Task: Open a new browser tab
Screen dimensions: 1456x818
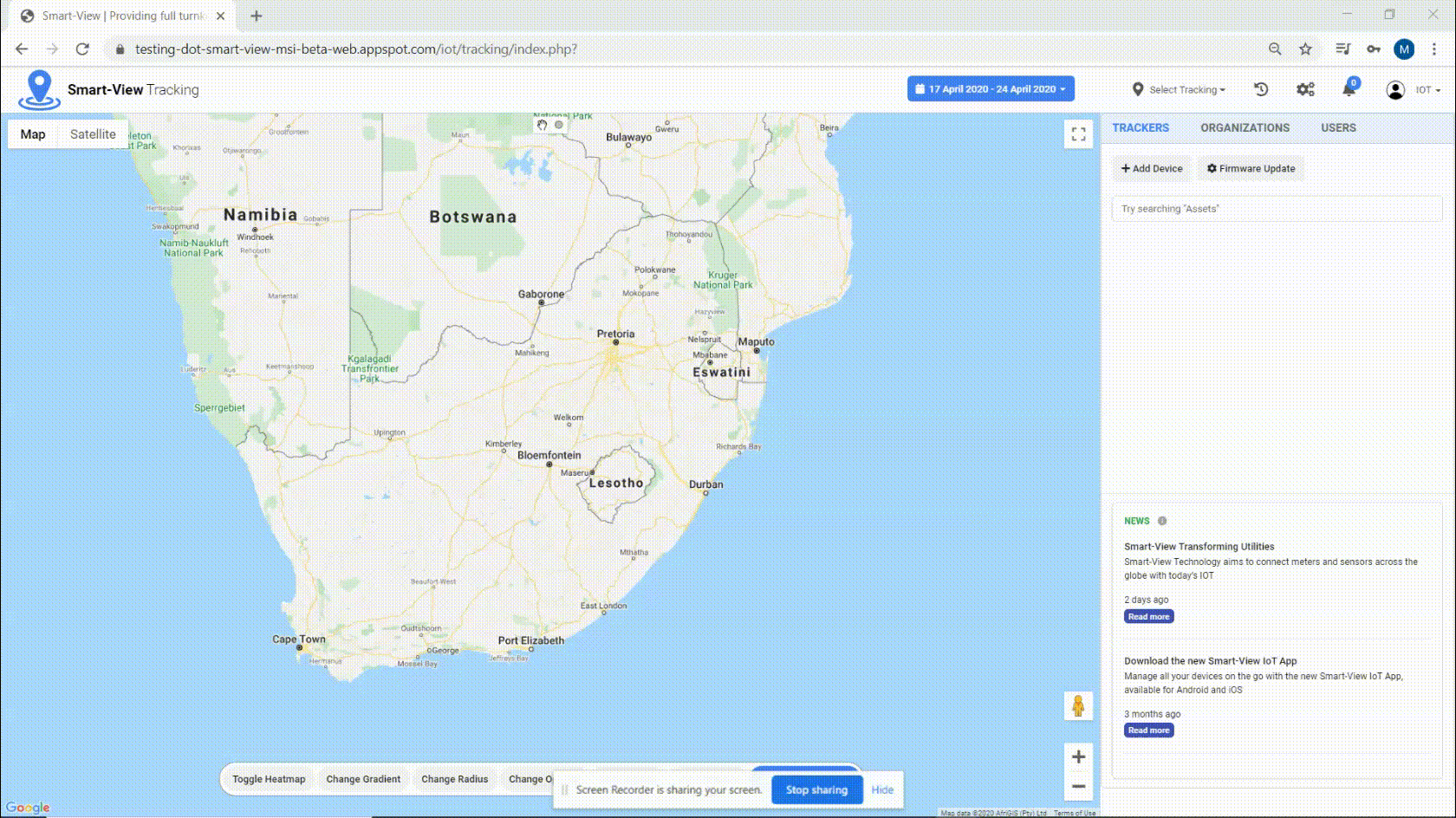Action: [256, 16]
